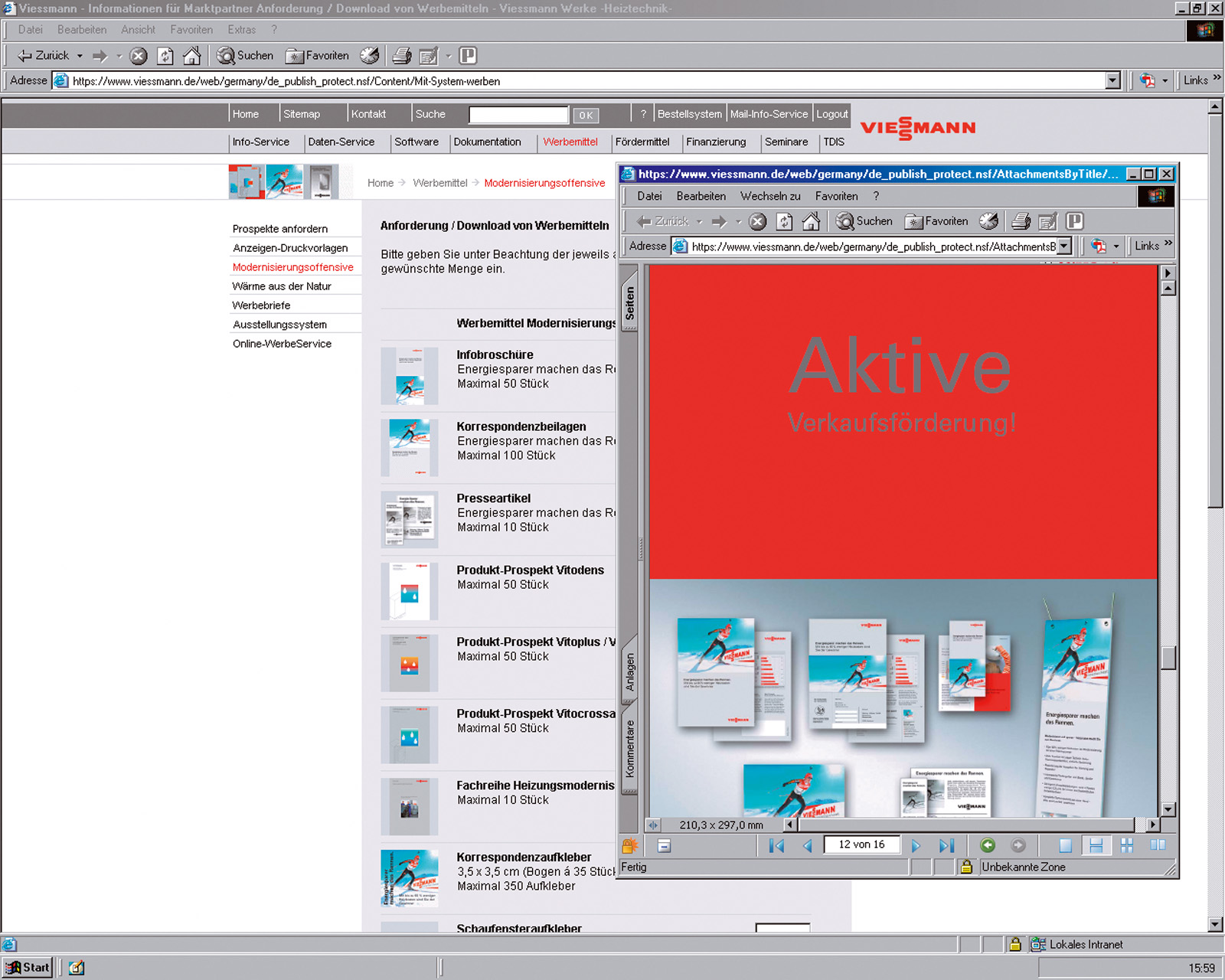Screen dimensions: 1225x980
Task: Expand the main address bar dropdown
Action: point(1113,80)
